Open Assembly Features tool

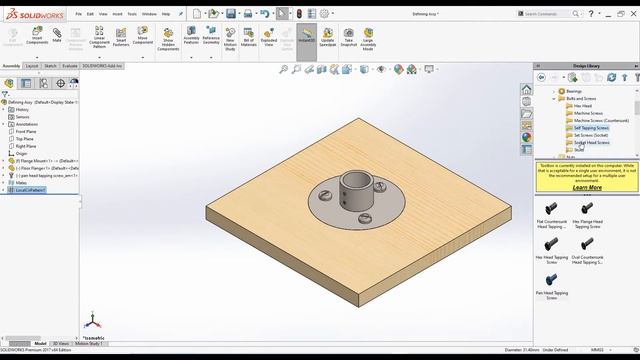(191, 35)
